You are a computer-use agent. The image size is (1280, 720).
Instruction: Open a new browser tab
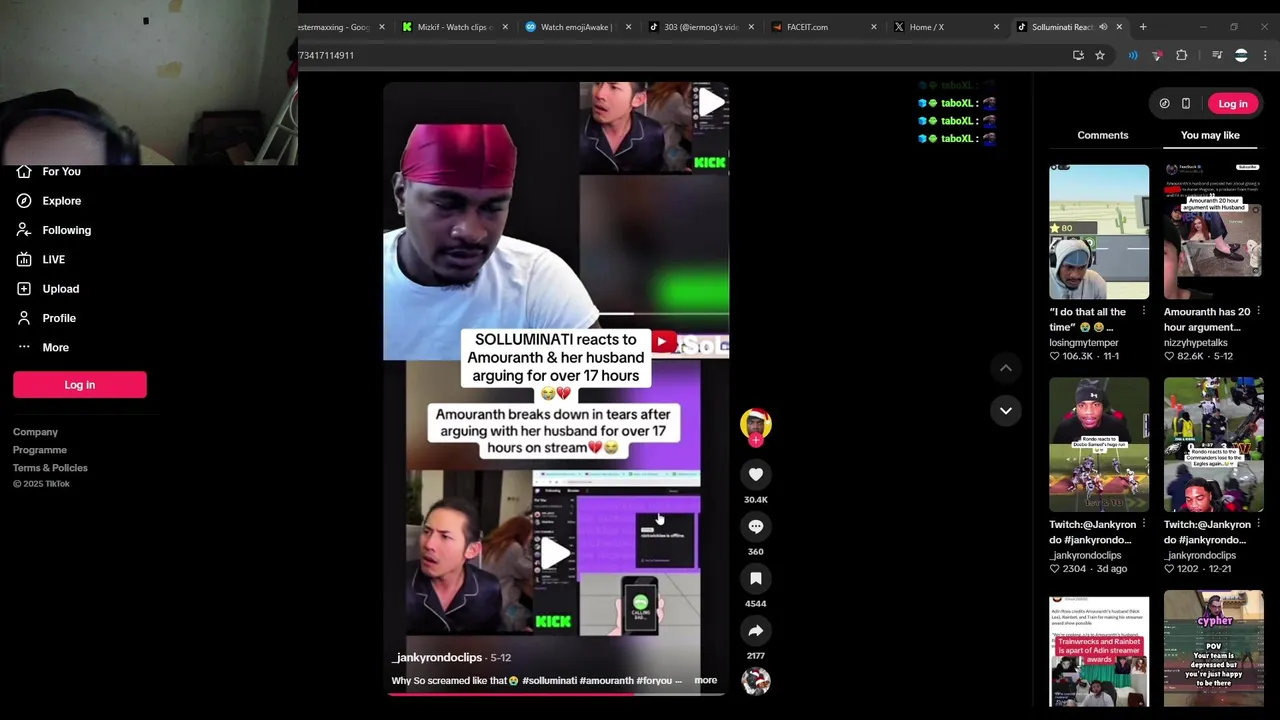[1144, 27]
